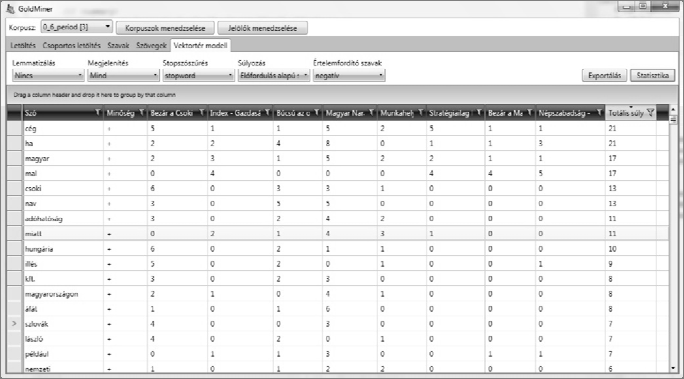Expand the Stopszószűrés stopword dropdown
Viewport: 684px width, 379px height.
[x=198, y=75]
